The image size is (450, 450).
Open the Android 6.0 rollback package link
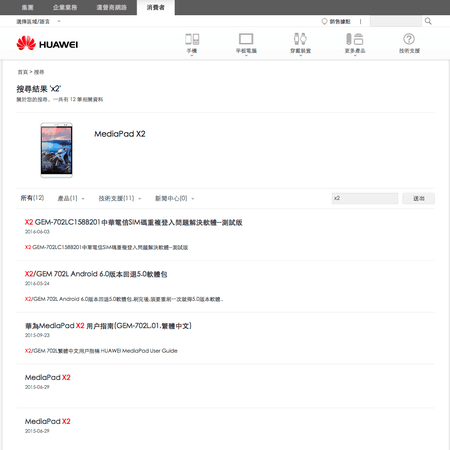pyautogui.click(x=96, y=274)
